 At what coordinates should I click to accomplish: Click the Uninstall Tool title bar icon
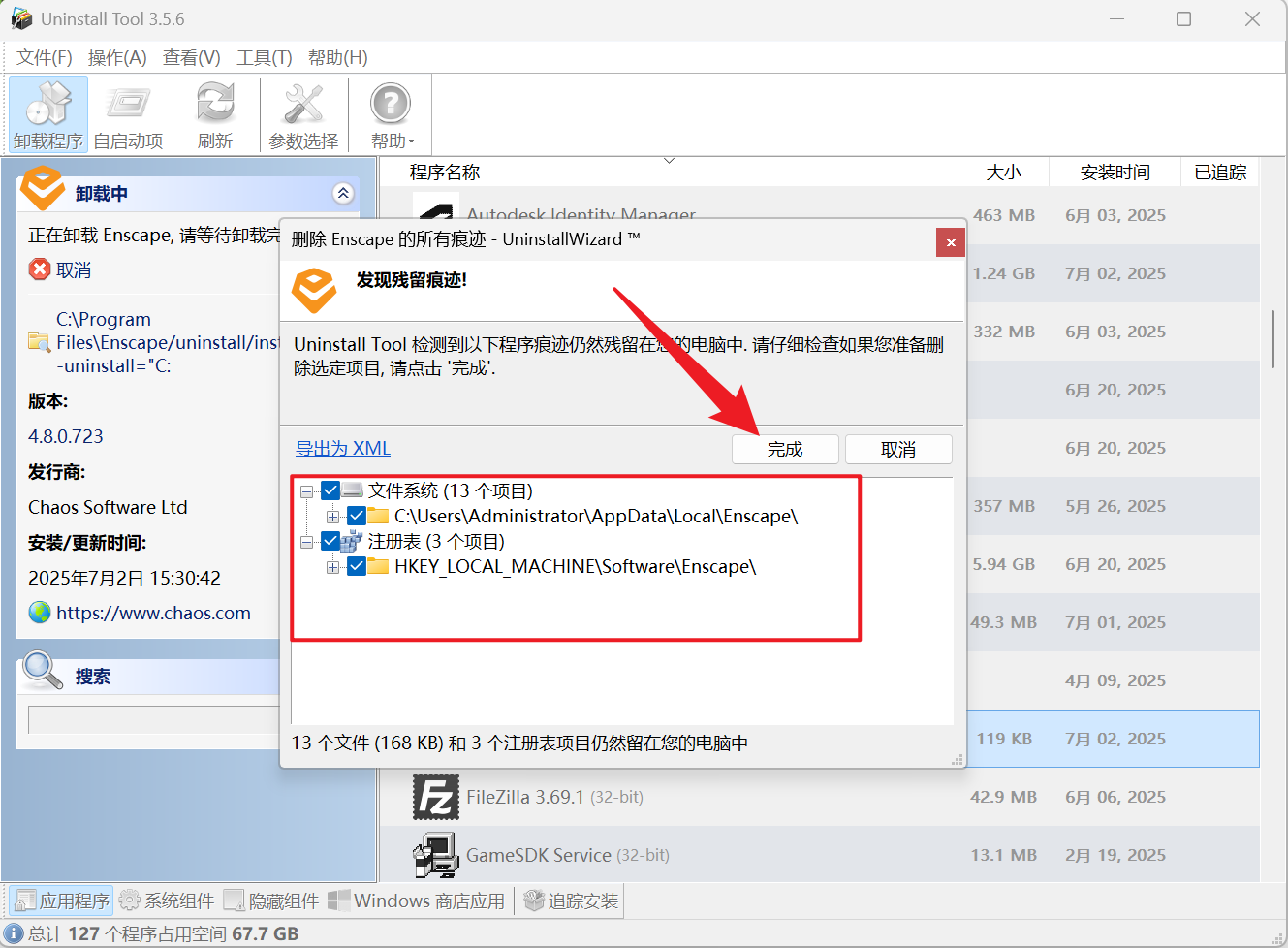click(x=21, y=18)
